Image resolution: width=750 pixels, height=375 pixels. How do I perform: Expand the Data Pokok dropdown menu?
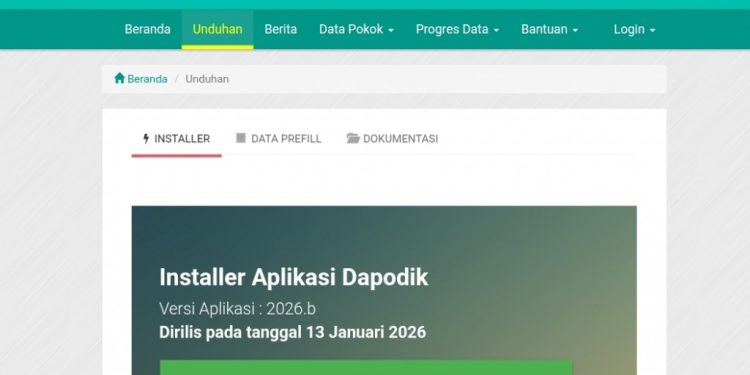(x=356, y=29)
